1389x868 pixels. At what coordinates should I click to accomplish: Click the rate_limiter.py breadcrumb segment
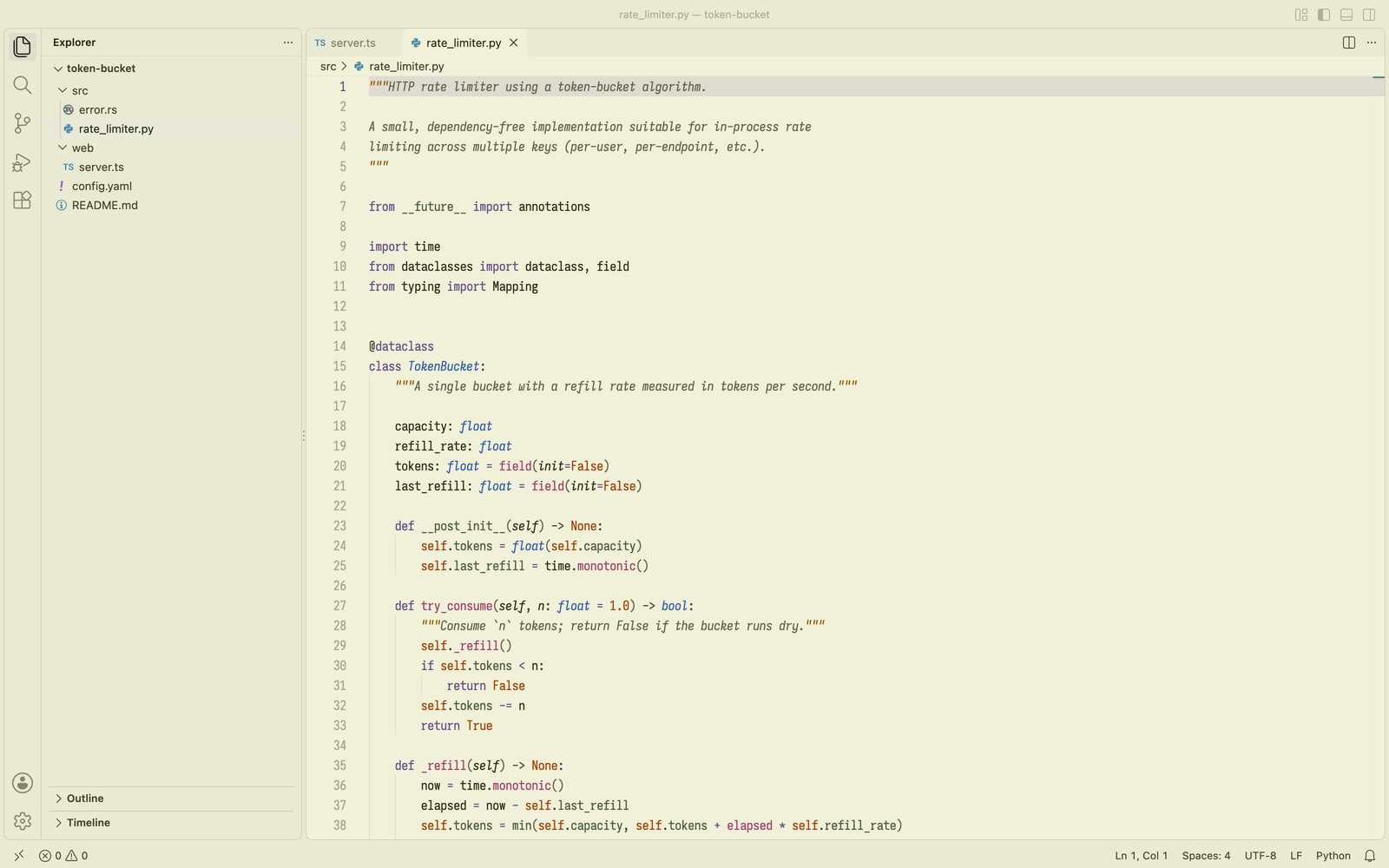[406, 67]
